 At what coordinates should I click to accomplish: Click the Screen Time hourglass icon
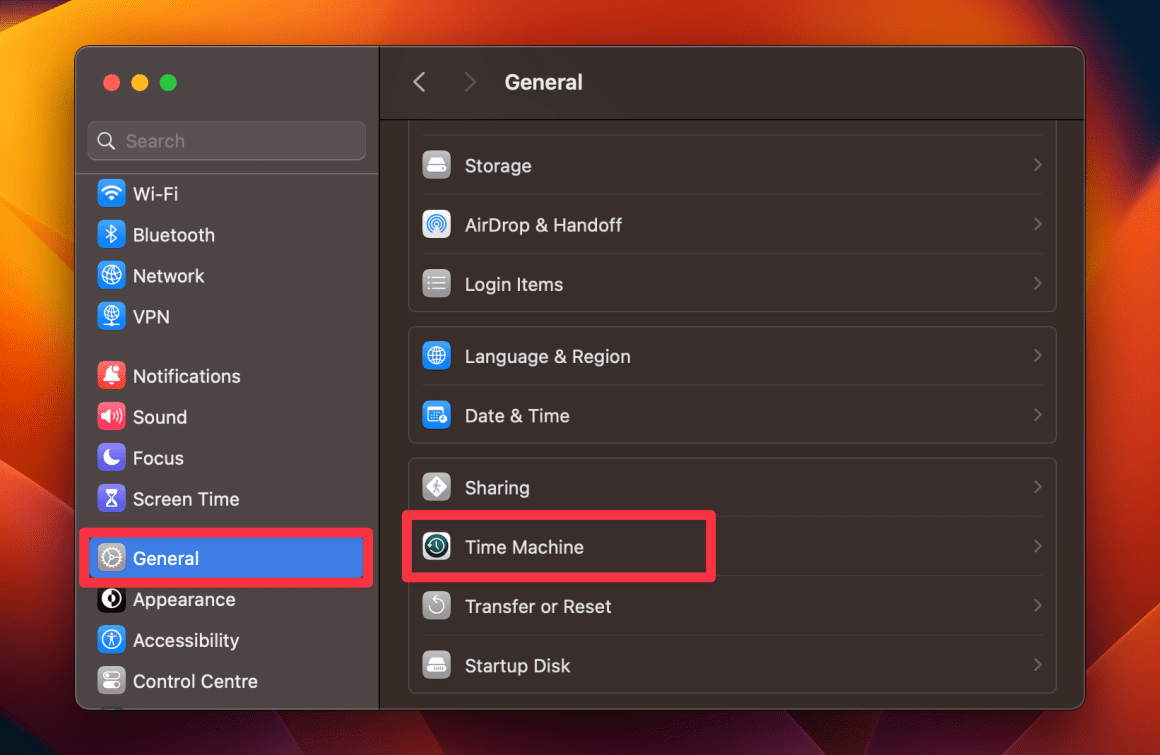pyautogui.click(x=112, y=498)
